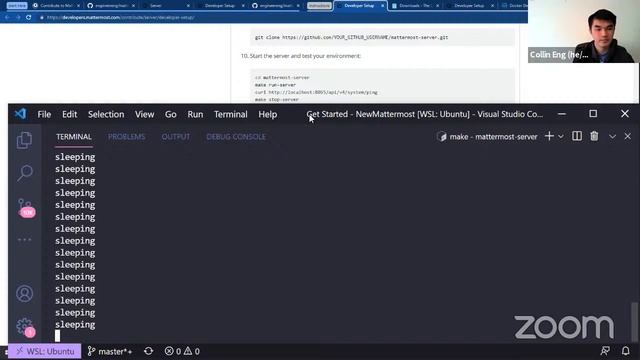Switch to the DEBUG CONSOLE tab
Screen dimensions: 640x360
[x=236, y=137]
